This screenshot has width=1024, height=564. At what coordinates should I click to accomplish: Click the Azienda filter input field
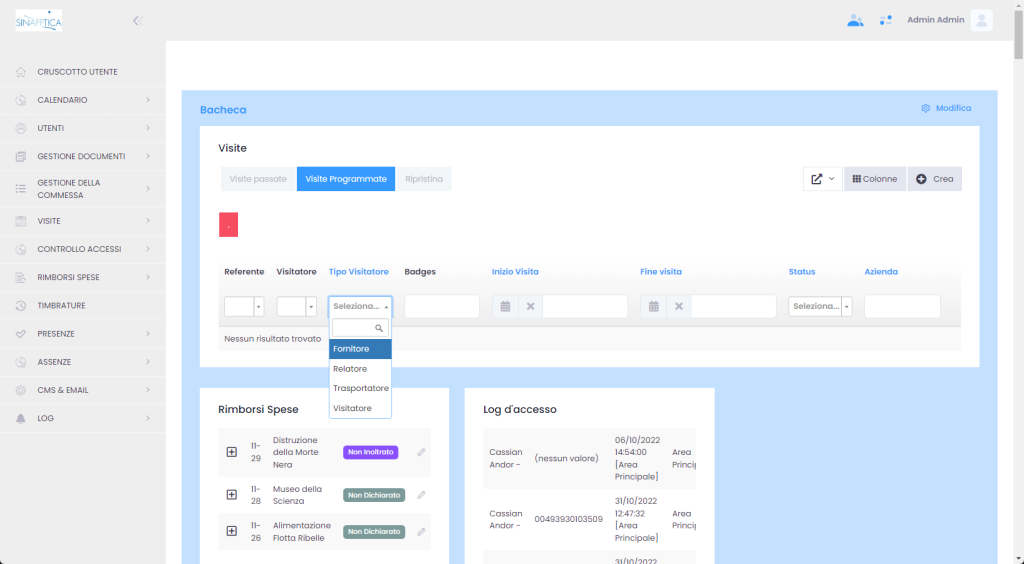click(x=902, y=307)
